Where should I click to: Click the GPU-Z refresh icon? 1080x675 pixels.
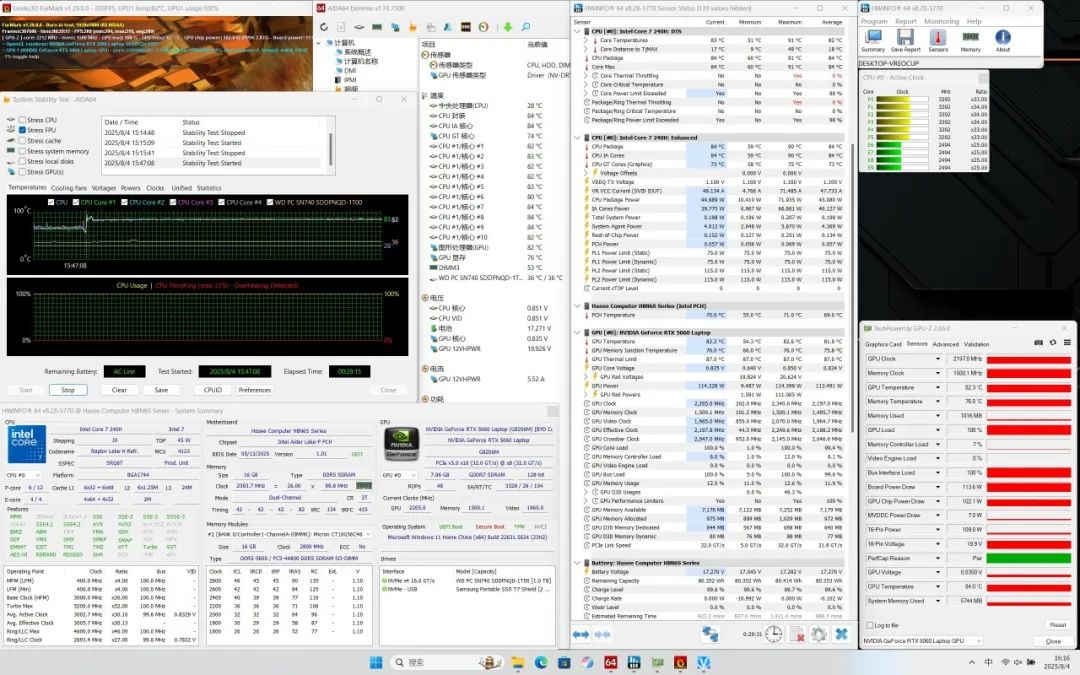(1052, 342)
